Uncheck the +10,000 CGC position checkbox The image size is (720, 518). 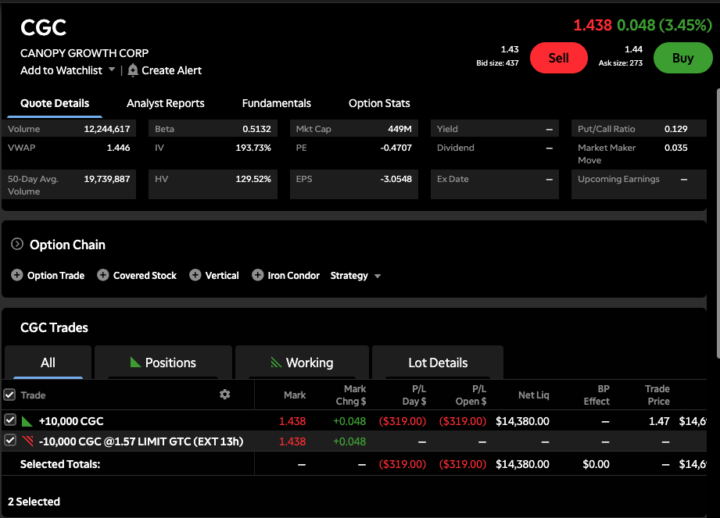tap(10, 421)
